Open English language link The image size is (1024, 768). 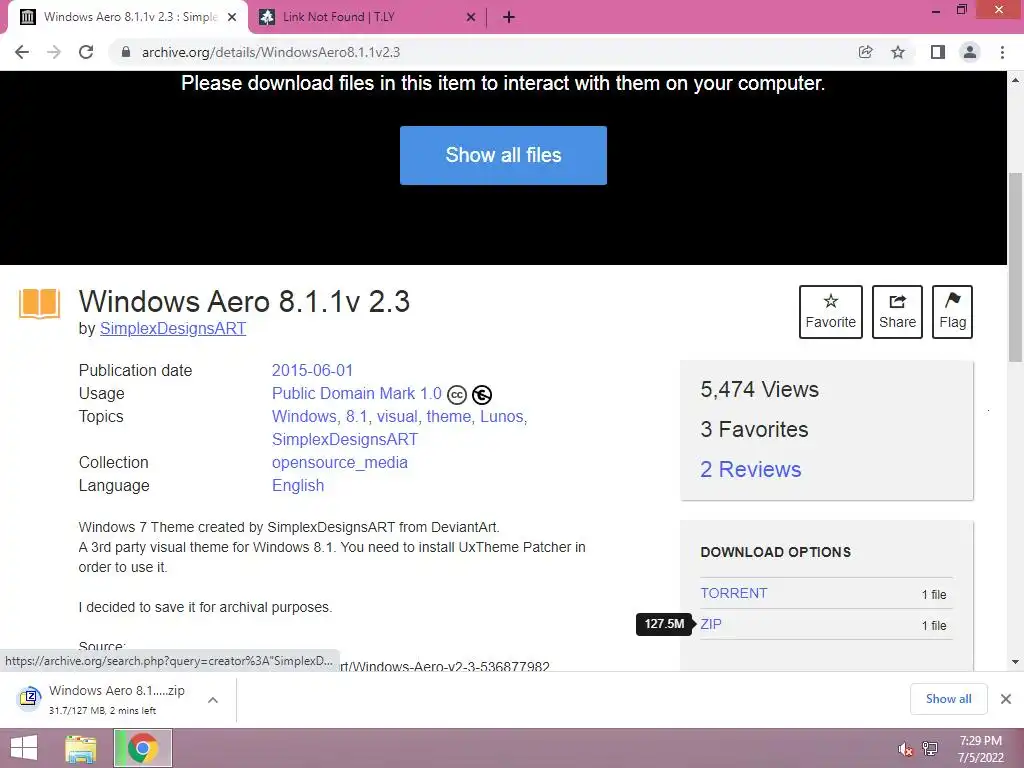pyautogui.click(x=298, y=485)
